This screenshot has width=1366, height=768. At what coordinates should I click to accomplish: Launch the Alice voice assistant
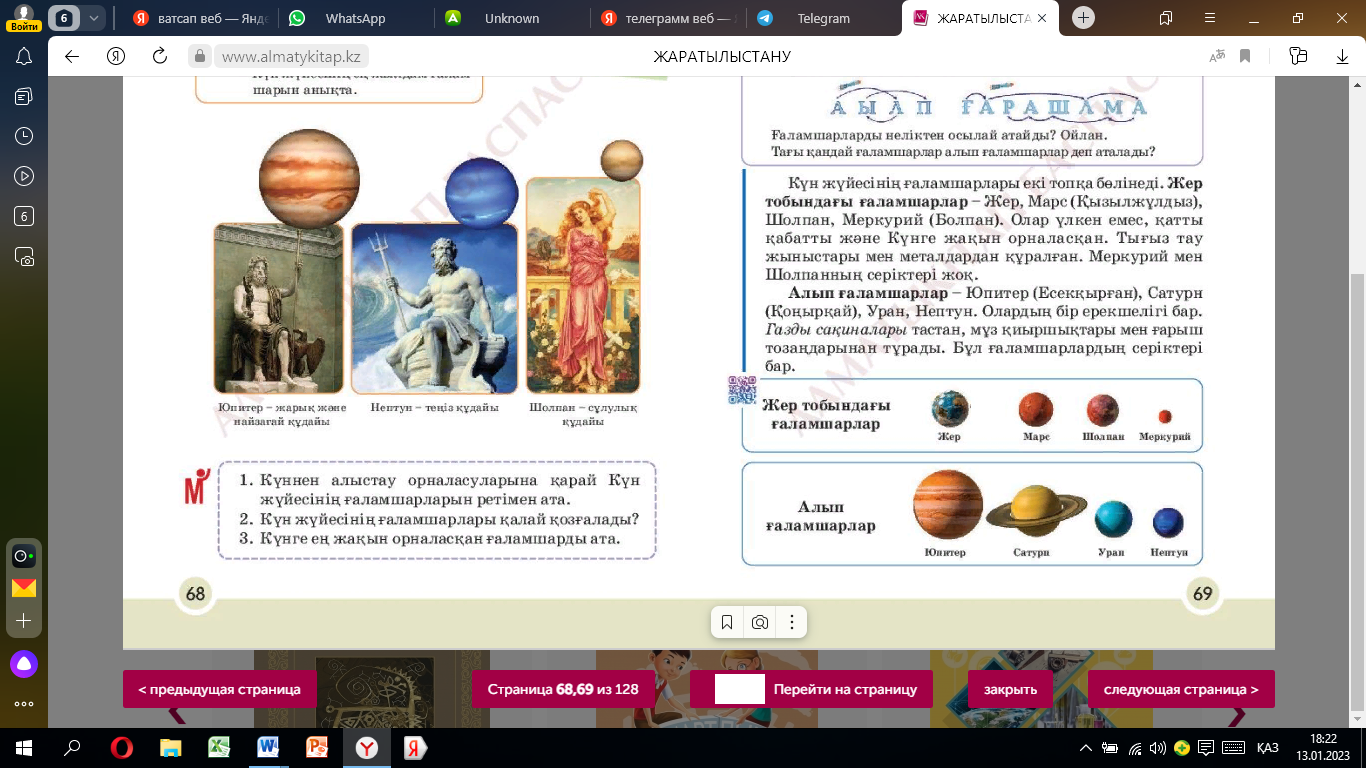click(24, 663)
